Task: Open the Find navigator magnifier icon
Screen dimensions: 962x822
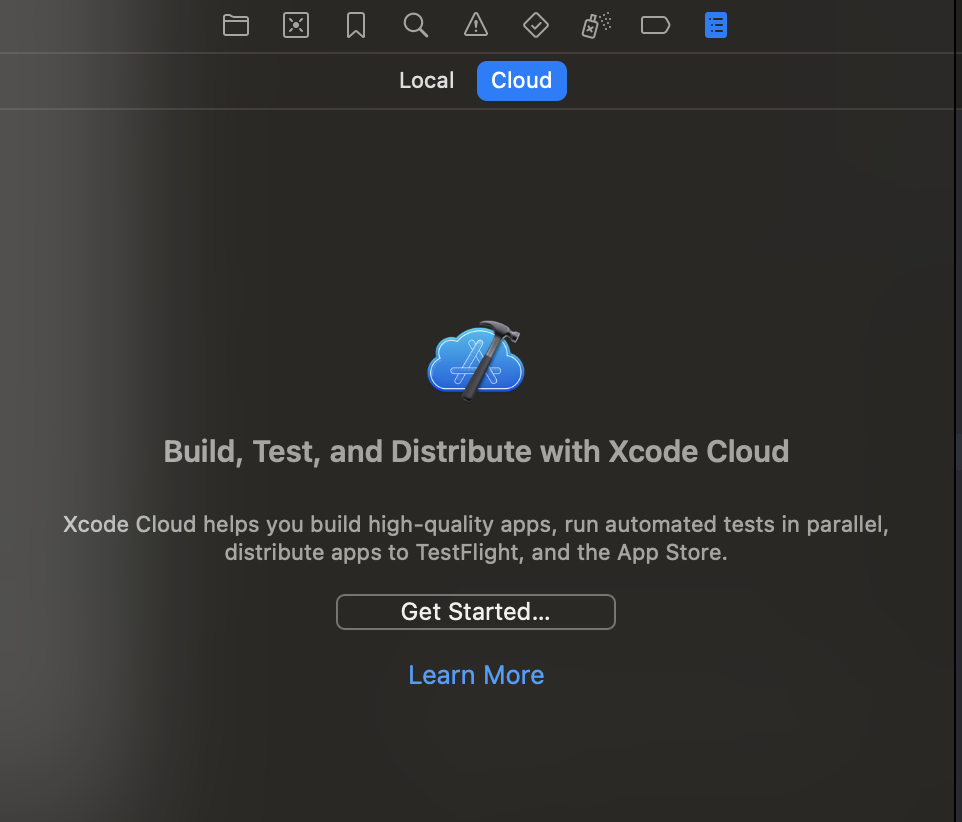Action: click(415, 26)
